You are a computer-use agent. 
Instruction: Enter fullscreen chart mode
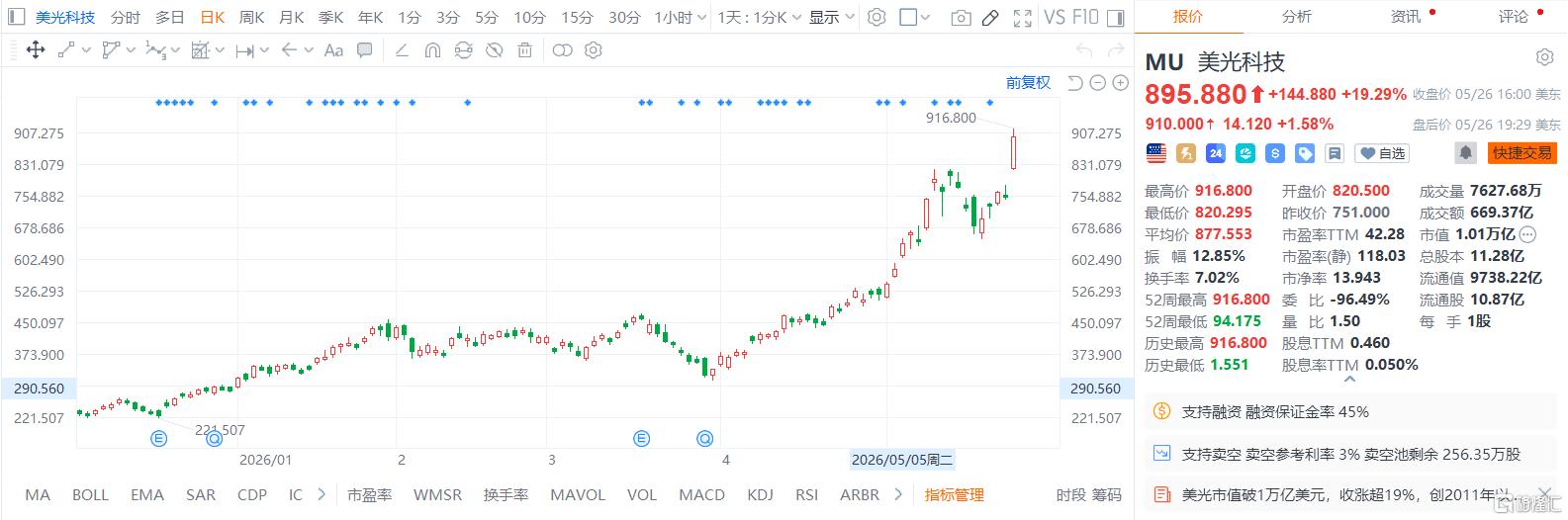click(x=1023, y=18)
